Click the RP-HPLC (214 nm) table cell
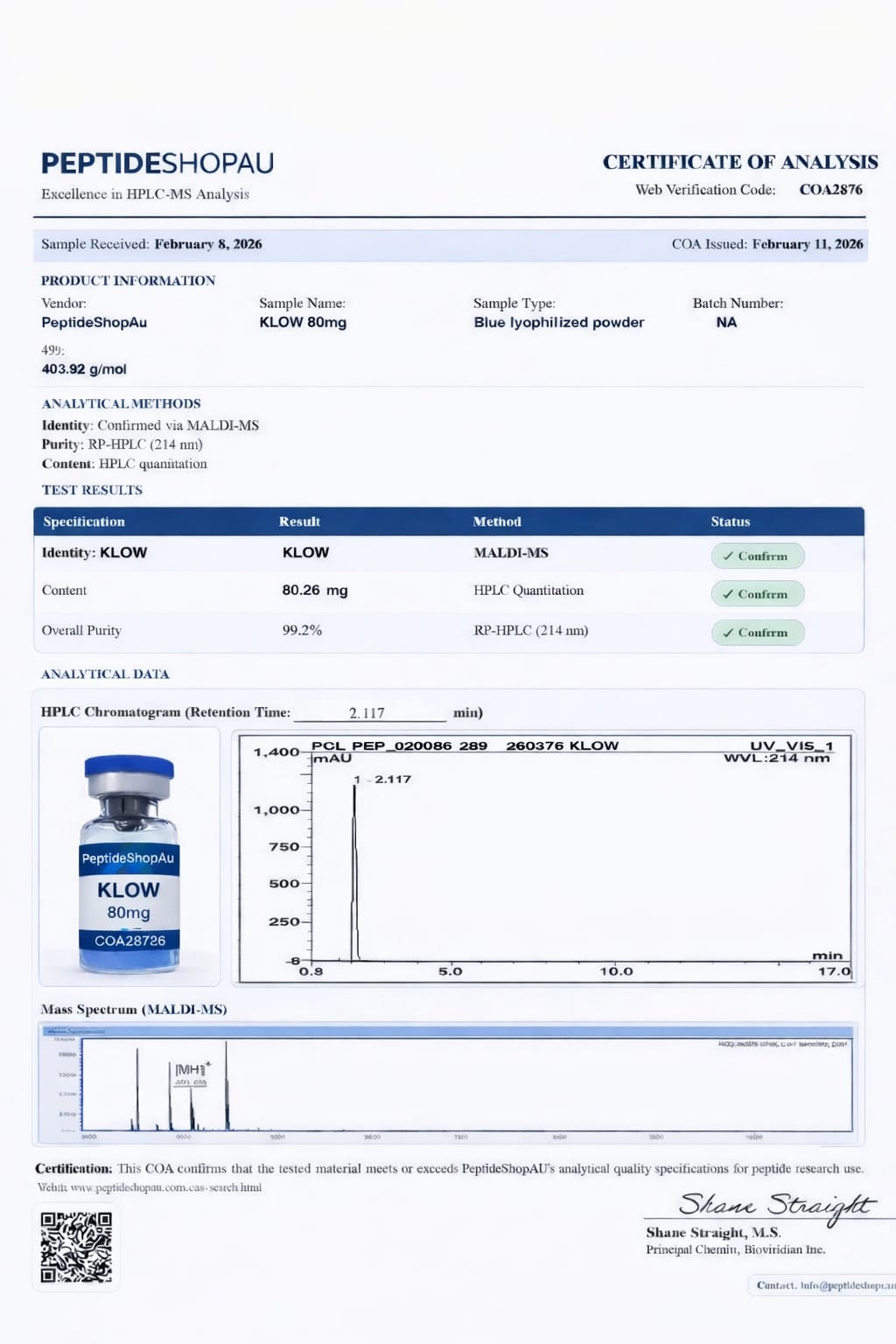The width and height of the screenshot is (896, 1344). point(531,630)
